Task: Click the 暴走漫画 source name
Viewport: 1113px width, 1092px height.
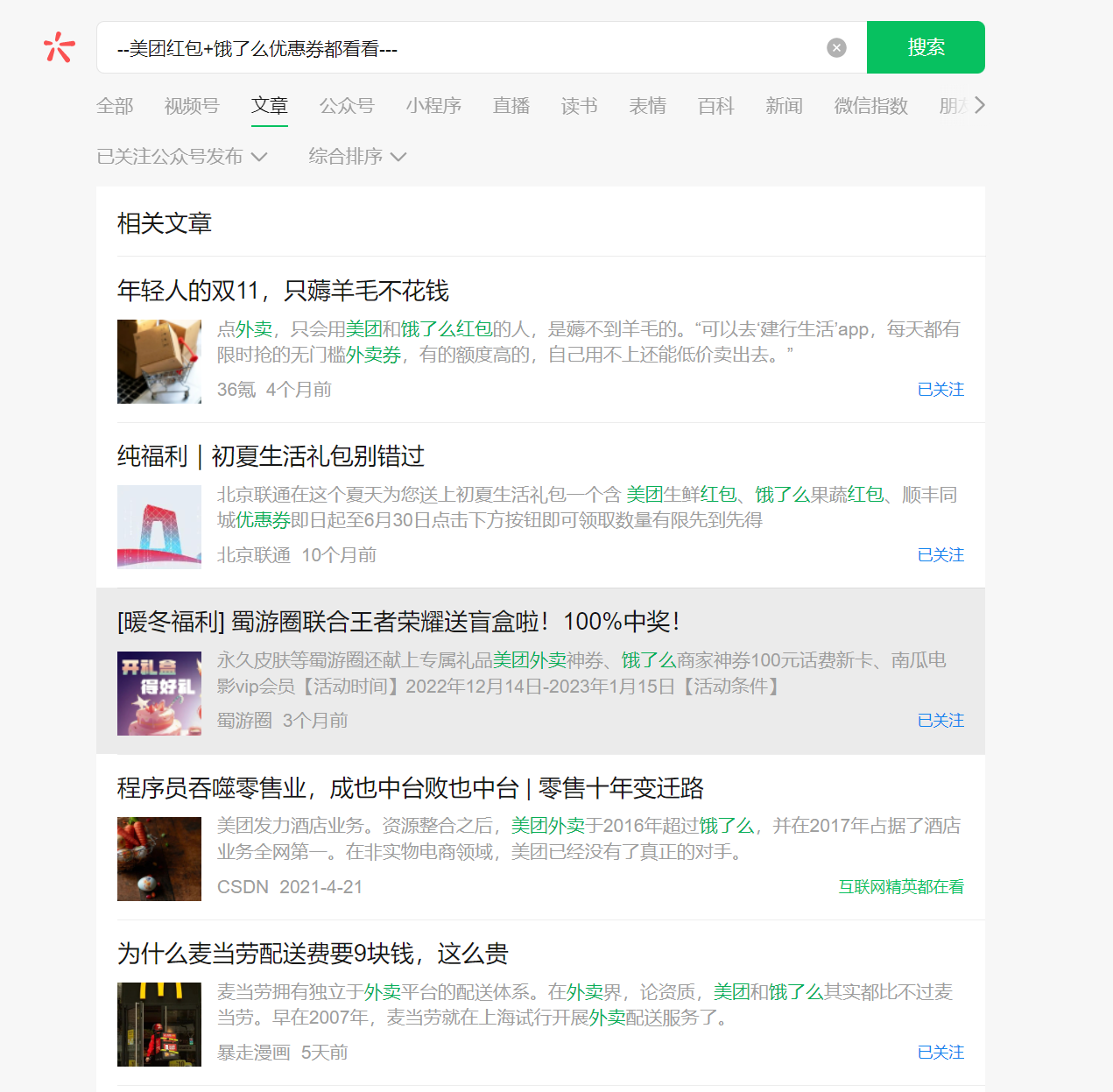Action: pos(254,1053)
